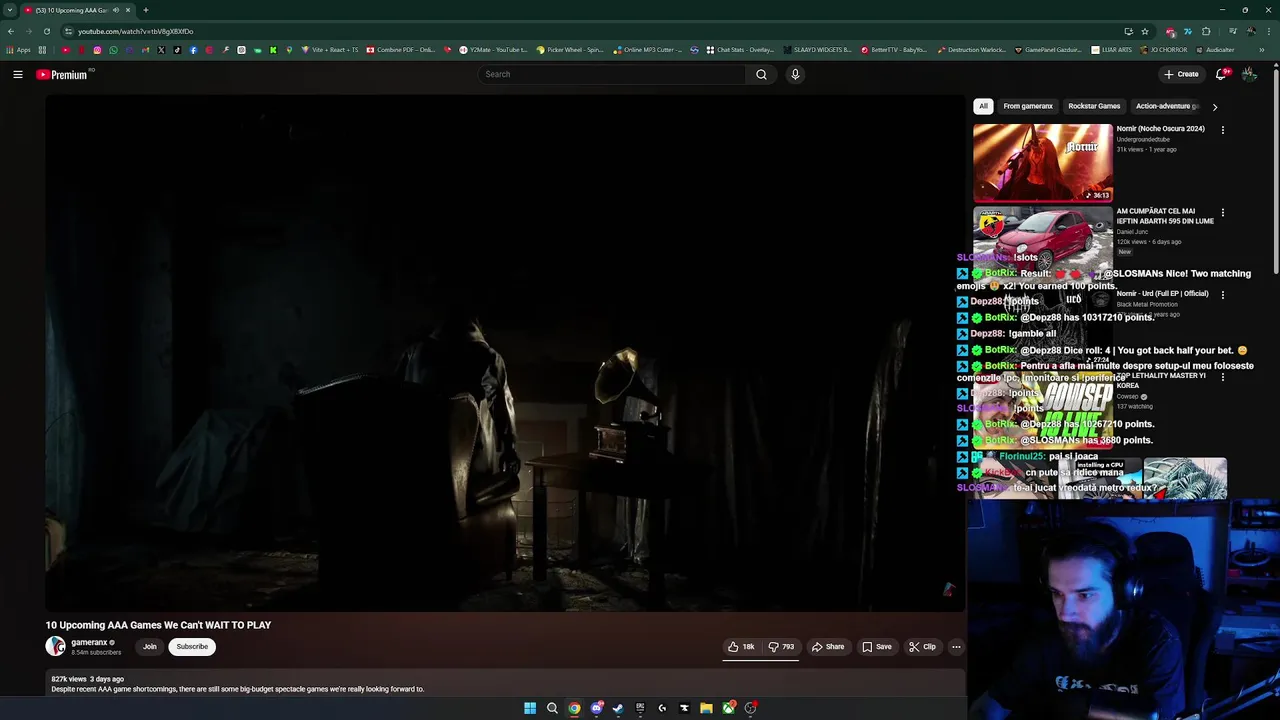Save the video to a playlist
The height and width of the screenshot is (720, 1280).
[877, 647]
